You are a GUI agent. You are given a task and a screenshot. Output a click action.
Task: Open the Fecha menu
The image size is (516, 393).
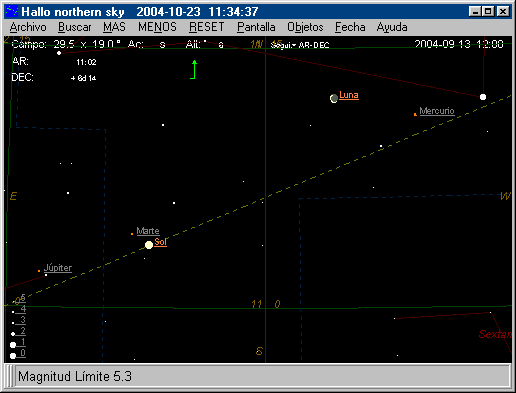(x=350, y=27)
